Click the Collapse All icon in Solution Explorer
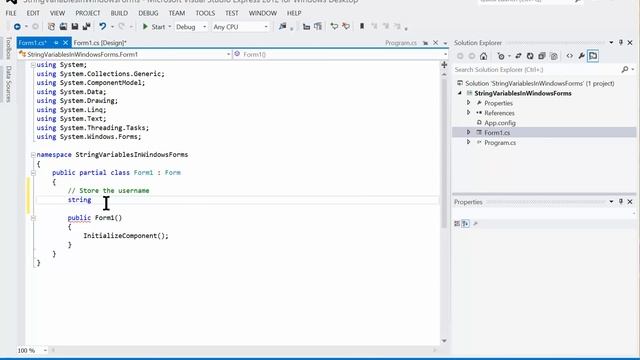The width and height of the screenshot is (640, 360). click(542, 56)
